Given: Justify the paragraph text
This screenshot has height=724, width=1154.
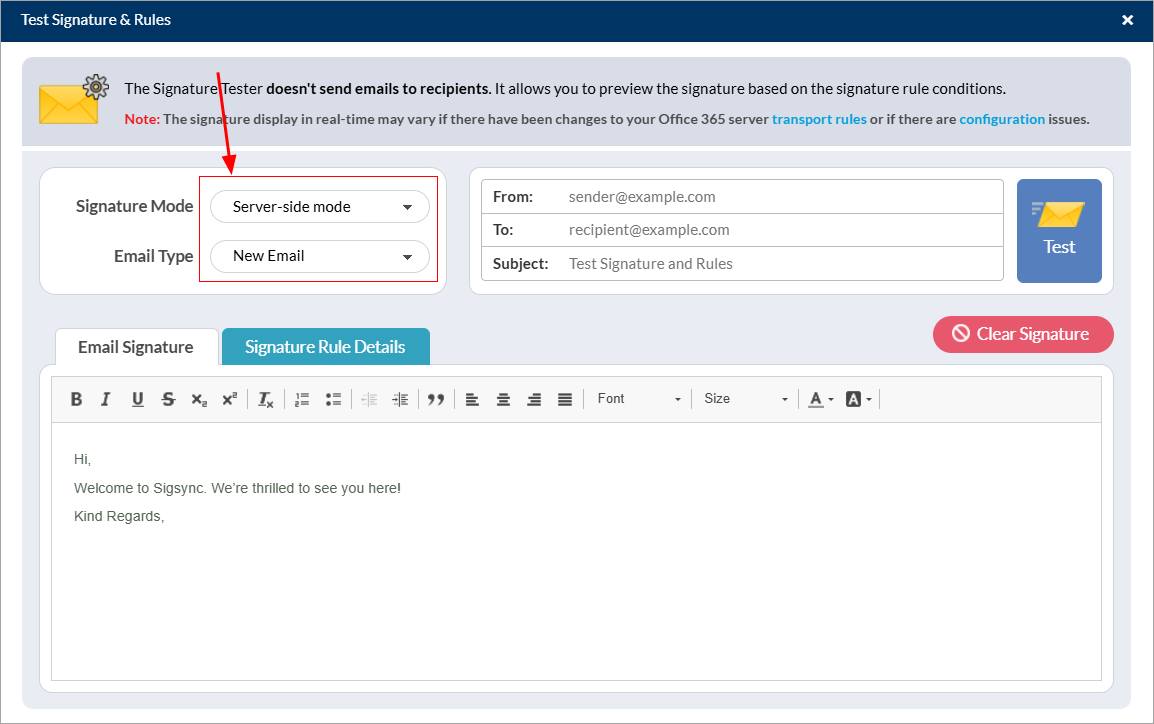Looking at the screenshot, I should point(565,399).
